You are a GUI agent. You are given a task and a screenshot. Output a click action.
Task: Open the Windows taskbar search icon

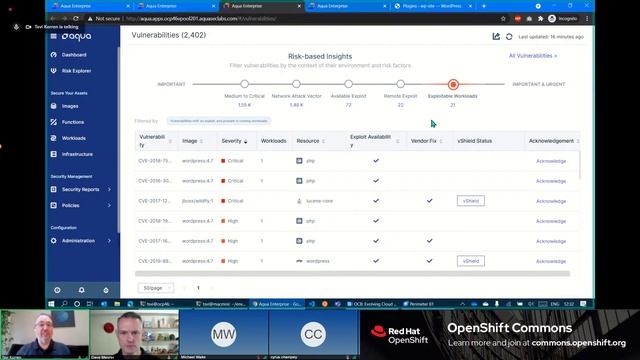point(64,304)
